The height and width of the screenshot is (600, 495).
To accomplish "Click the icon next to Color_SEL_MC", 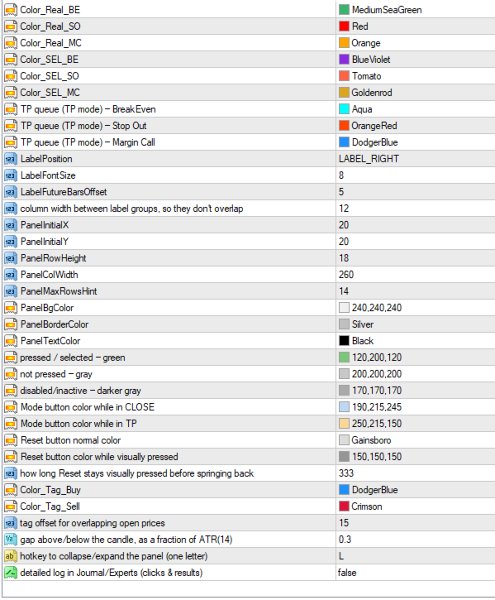I will 11,93.
